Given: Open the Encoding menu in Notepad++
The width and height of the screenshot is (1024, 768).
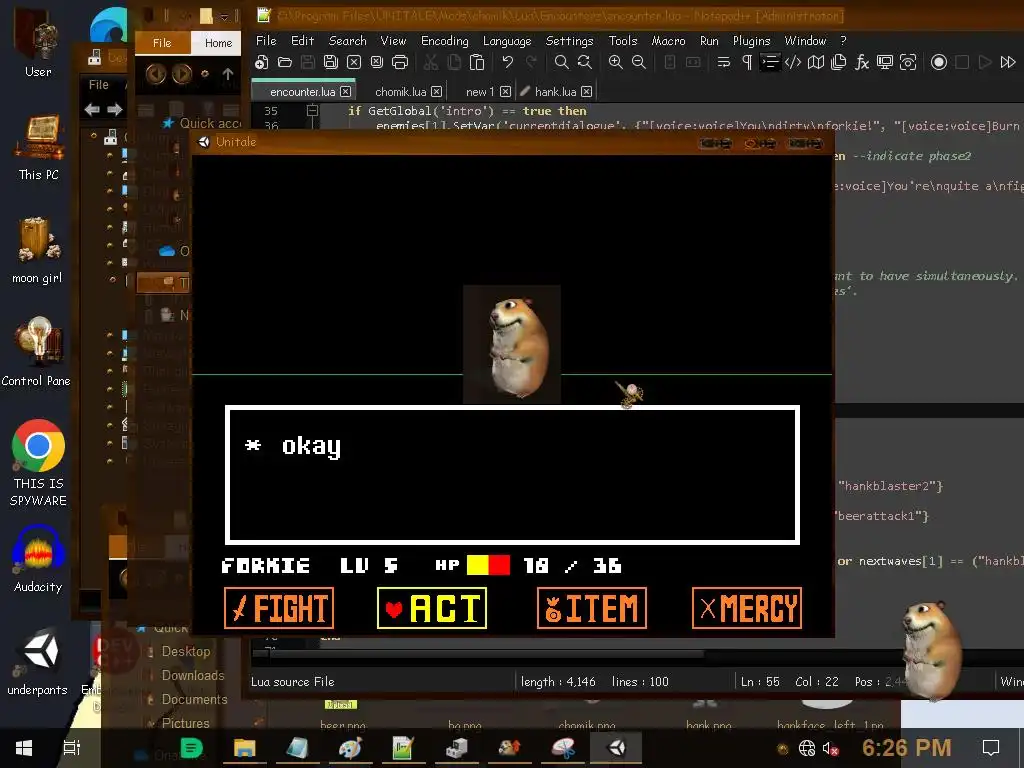Looking at the screenshot, I should tap(445, 40).
